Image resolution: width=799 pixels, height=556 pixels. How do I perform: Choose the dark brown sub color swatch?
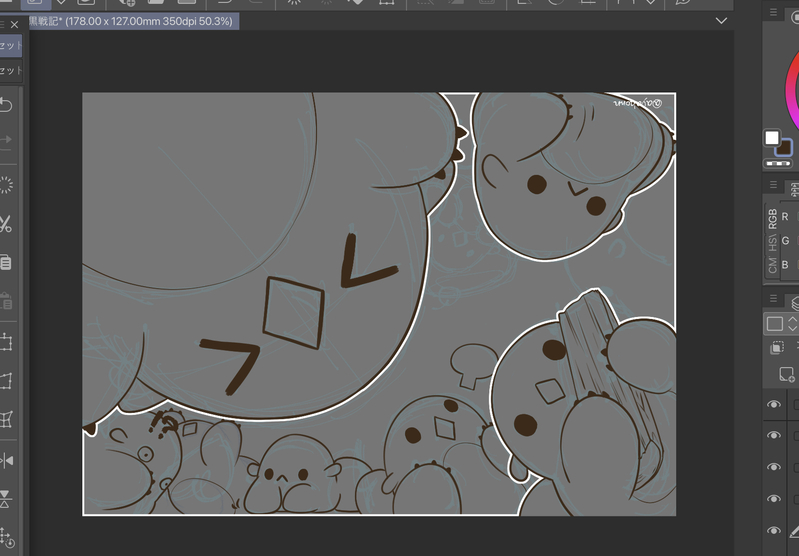785,148
